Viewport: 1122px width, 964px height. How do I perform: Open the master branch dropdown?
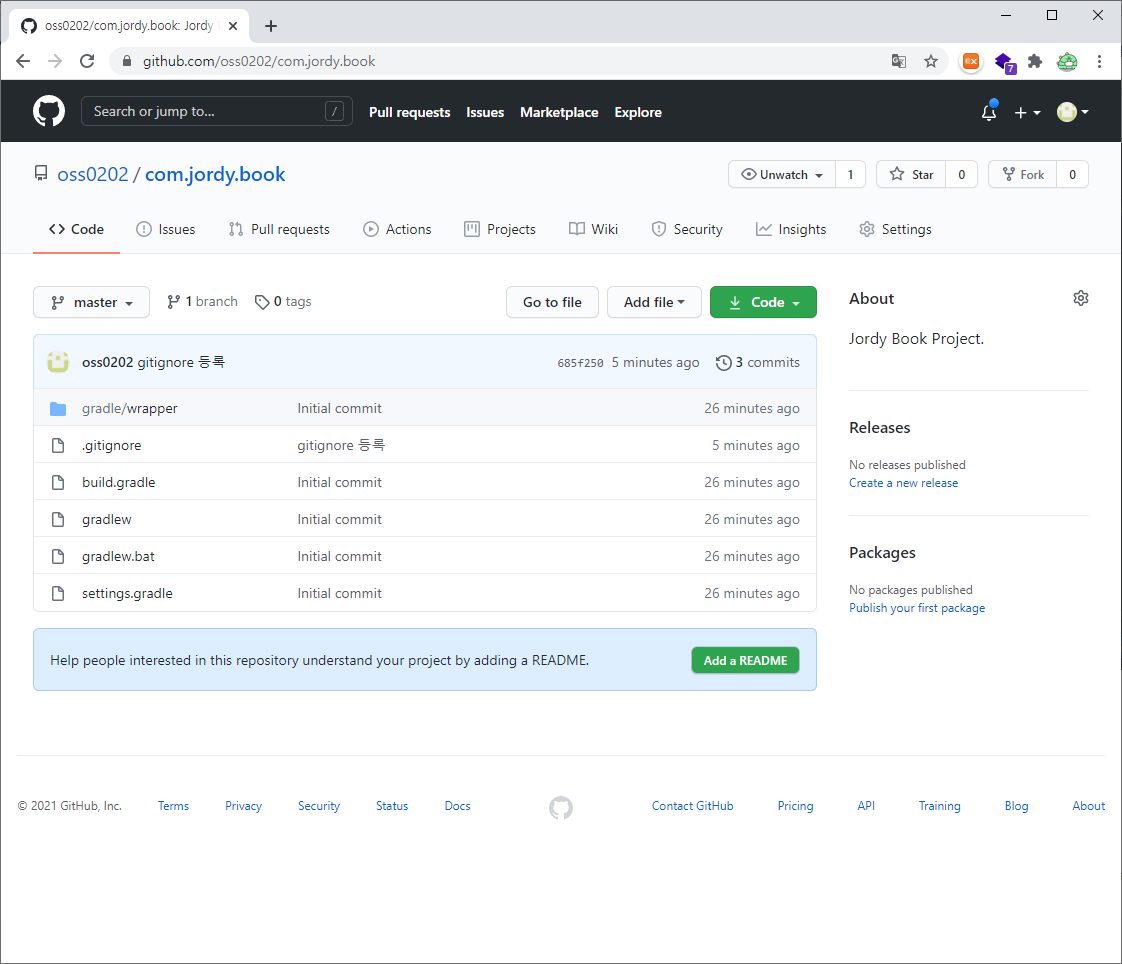click(x=92, y=302)
